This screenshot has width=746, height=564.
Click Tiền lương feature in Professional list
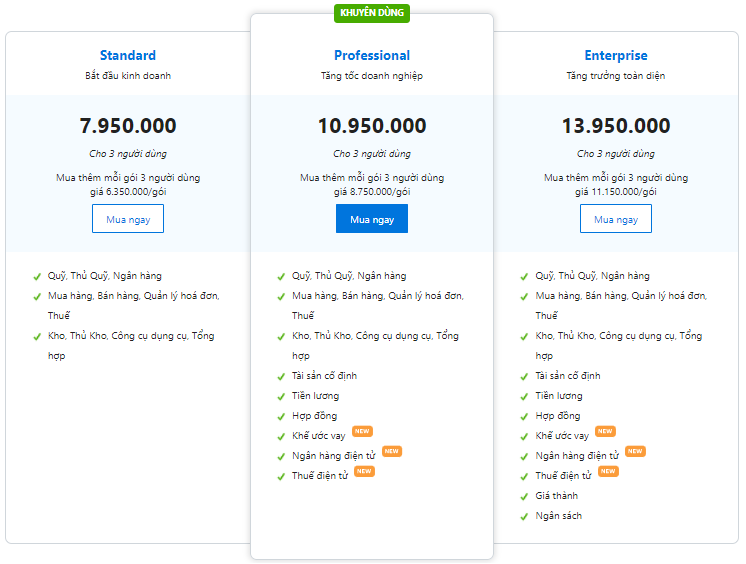[x=315, y=396]
